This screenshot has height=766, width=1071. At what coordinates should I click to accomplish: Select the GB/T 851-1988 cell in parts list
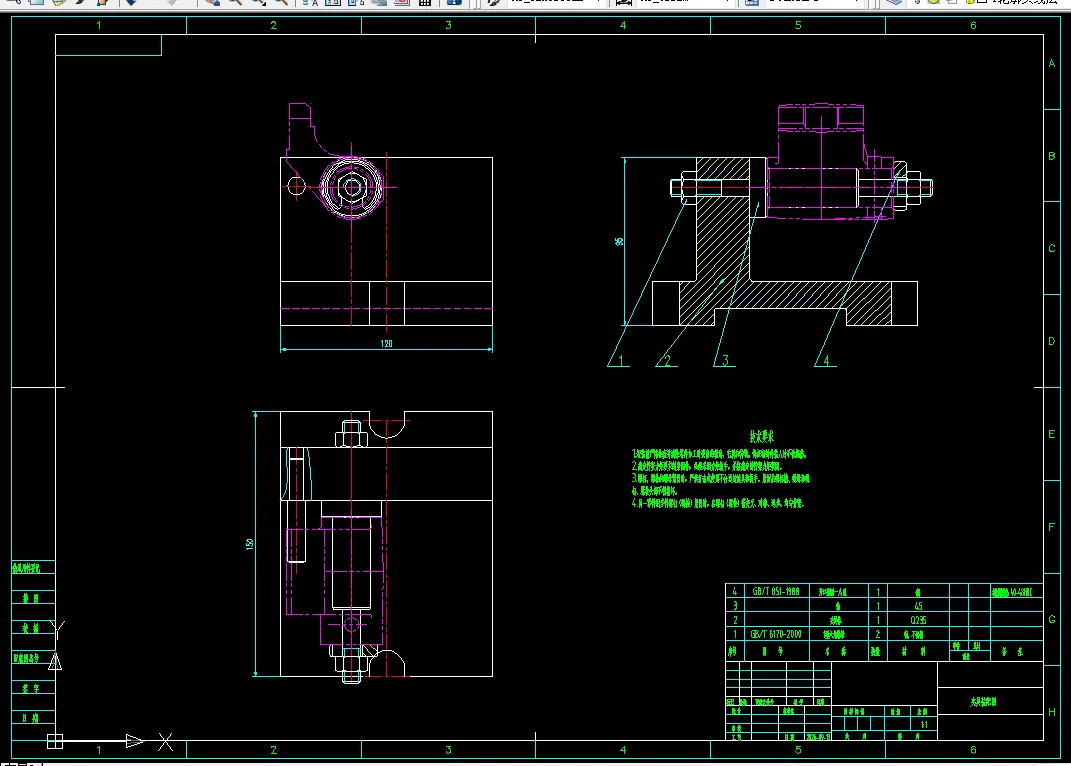click(776, 591)
